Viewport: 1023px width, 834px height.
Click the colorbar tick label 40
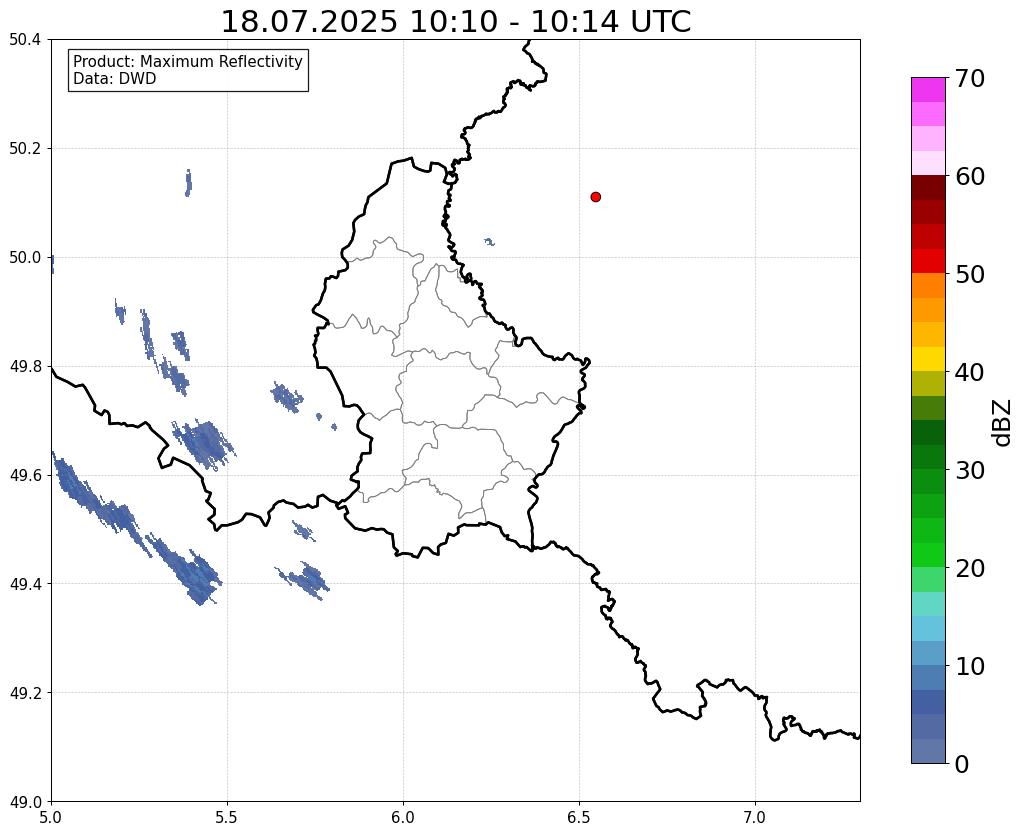(x=970, y=372)
